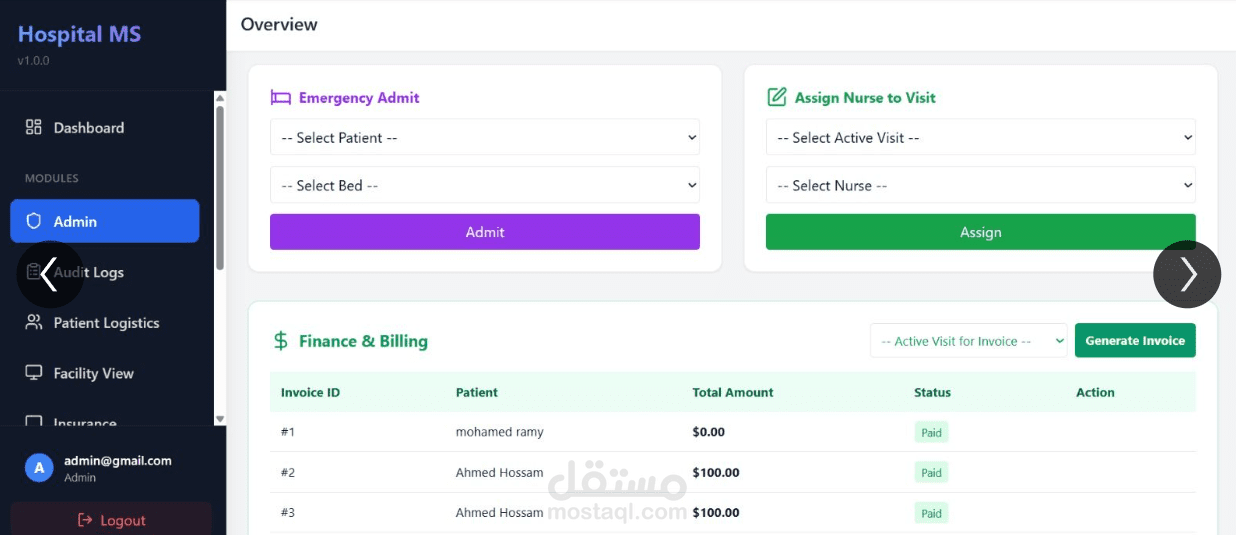Click the Dashboard grid icon
This screenshot has height=535, width=1236.
coord(34,127)
